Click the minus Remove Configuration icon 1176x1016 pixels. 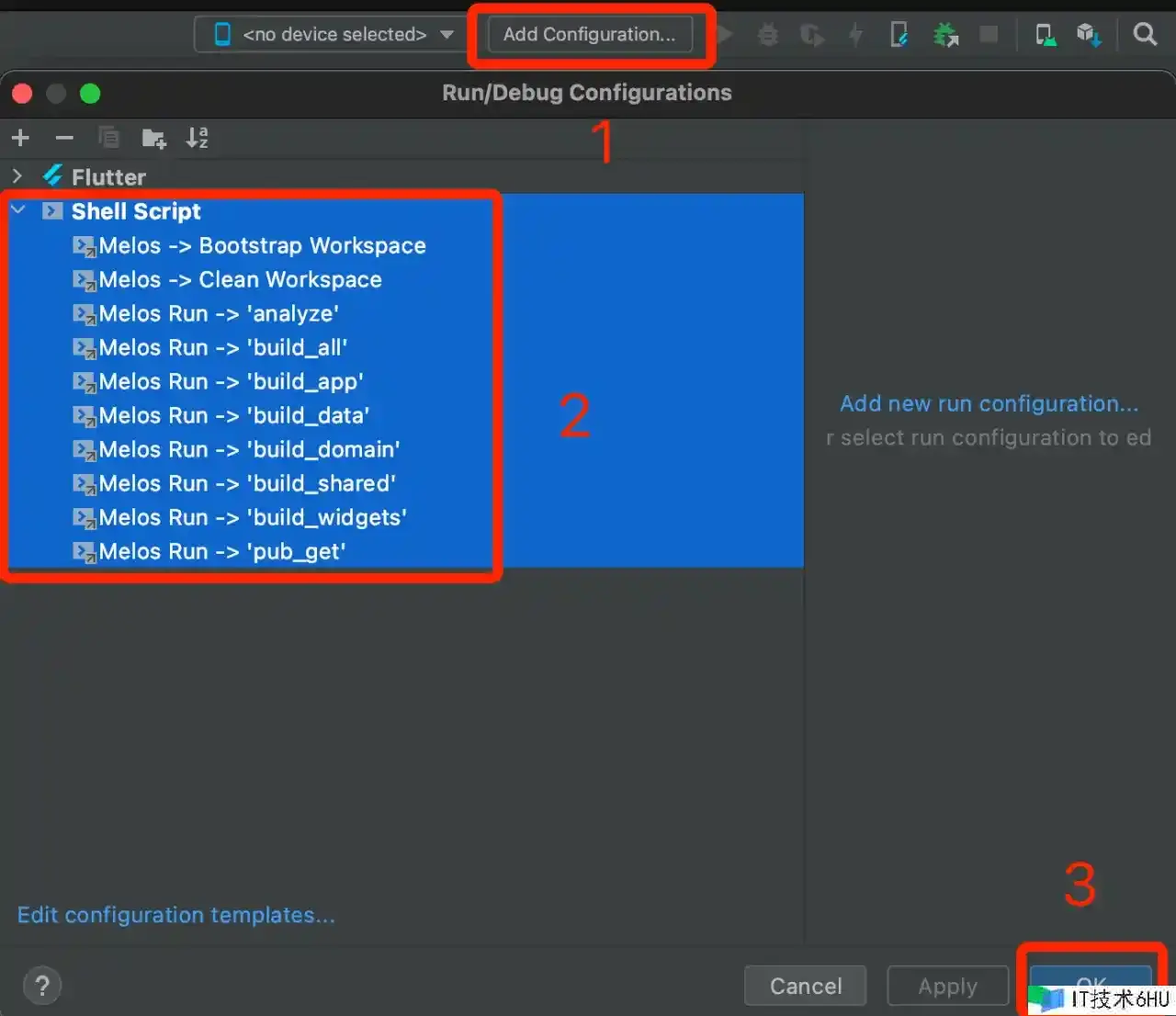[64, 138]
